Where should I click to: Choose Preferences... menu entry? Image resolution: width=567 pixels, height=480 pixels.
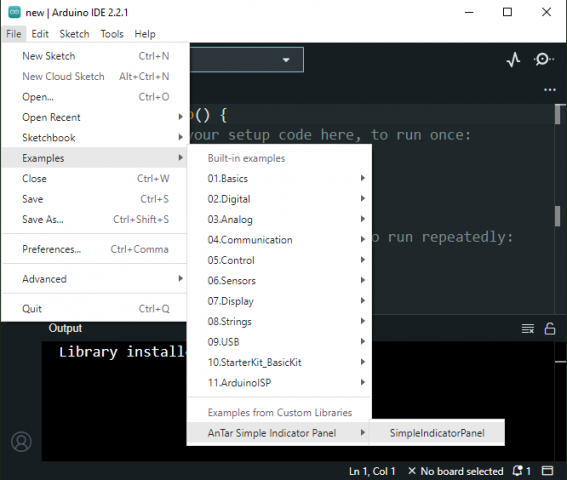click(95, 249)
